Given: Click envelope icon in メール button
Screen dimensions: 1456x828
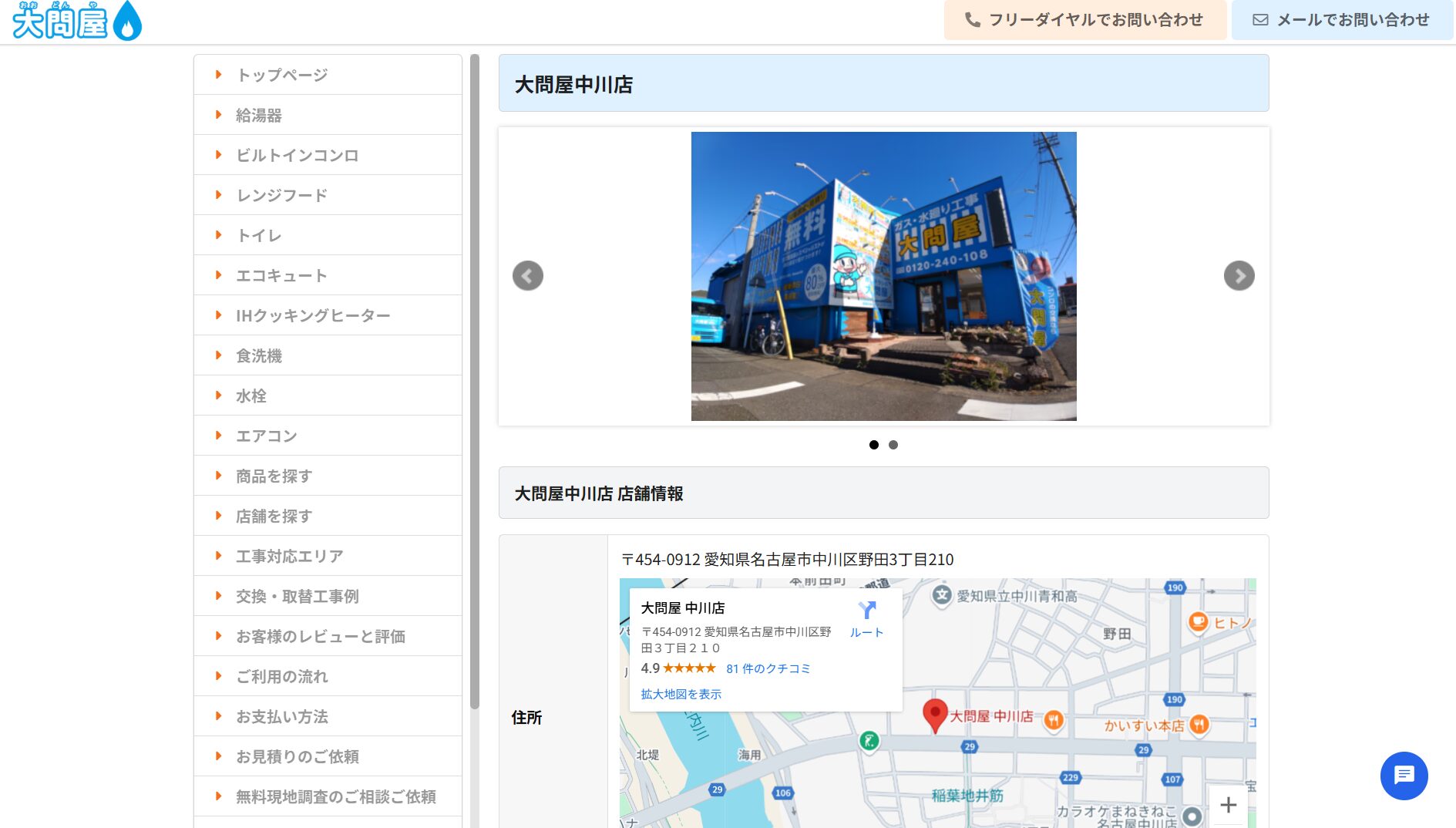Looking at the screenshot, I should [1260, 20].
